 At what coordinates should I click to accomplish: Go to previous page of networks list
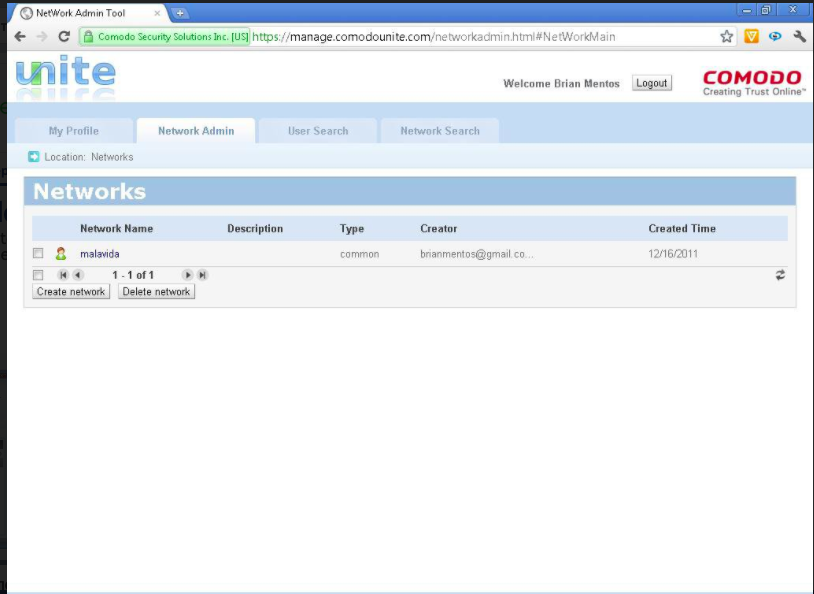pos(78,275)
